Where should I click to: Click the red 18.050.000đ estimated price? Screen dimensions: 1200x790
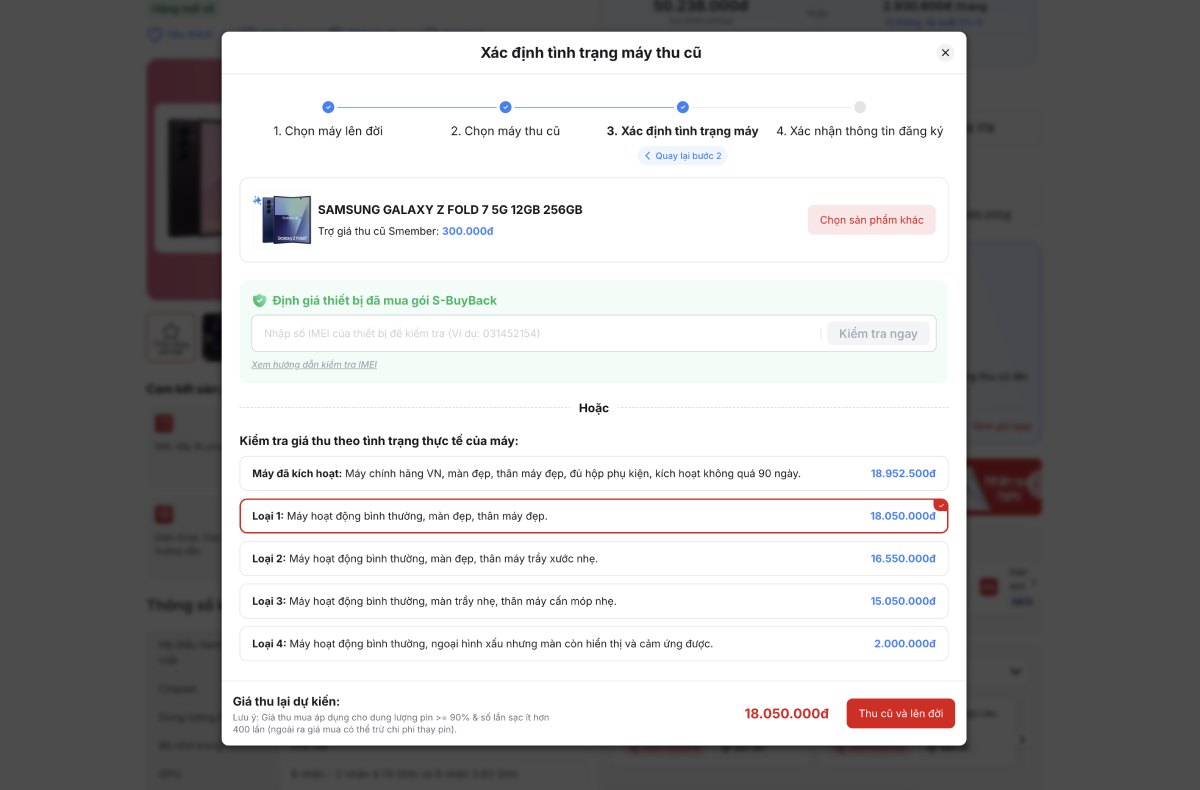[787, 714]
